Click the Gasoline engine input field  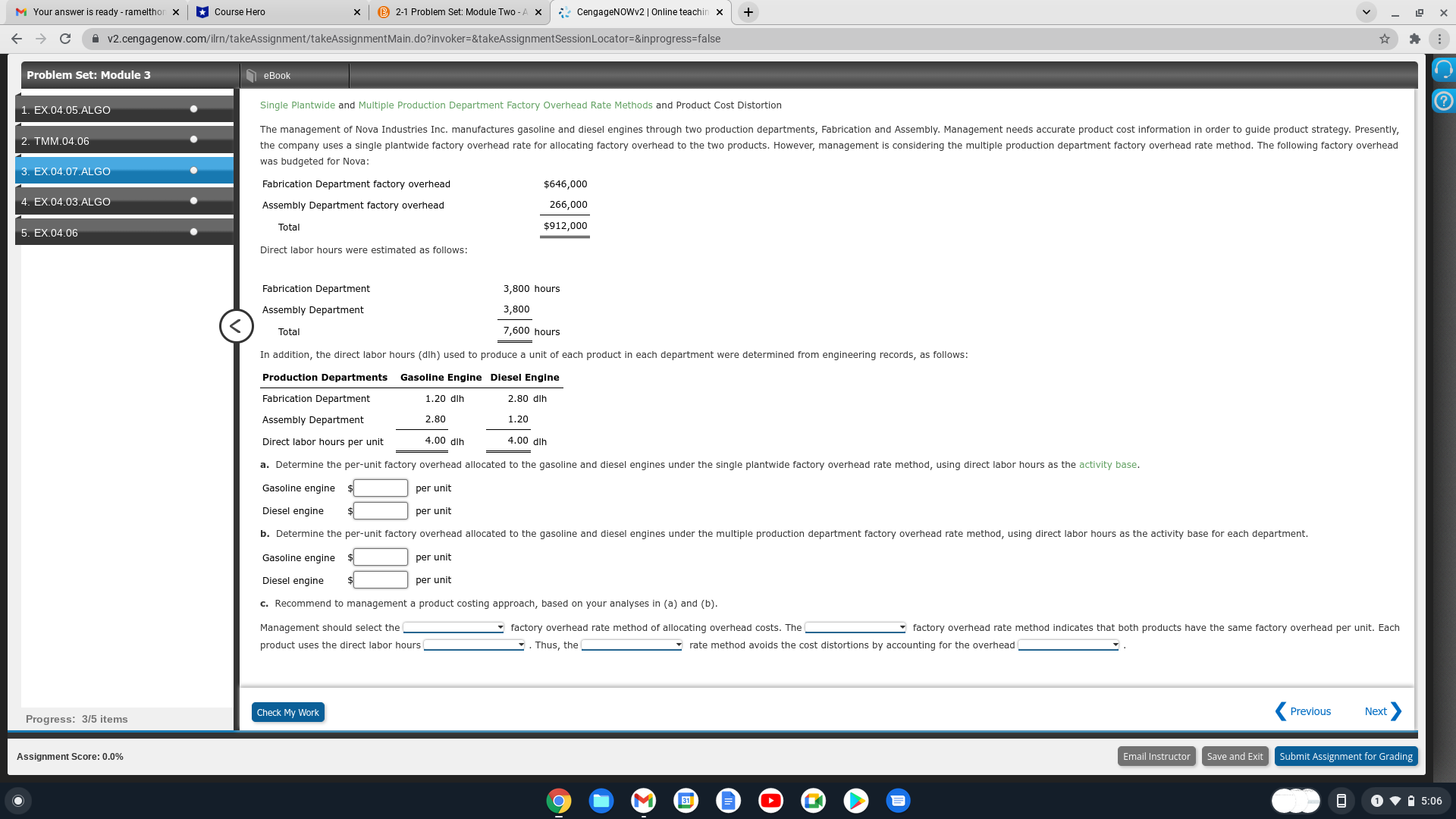tap(379, 488)
